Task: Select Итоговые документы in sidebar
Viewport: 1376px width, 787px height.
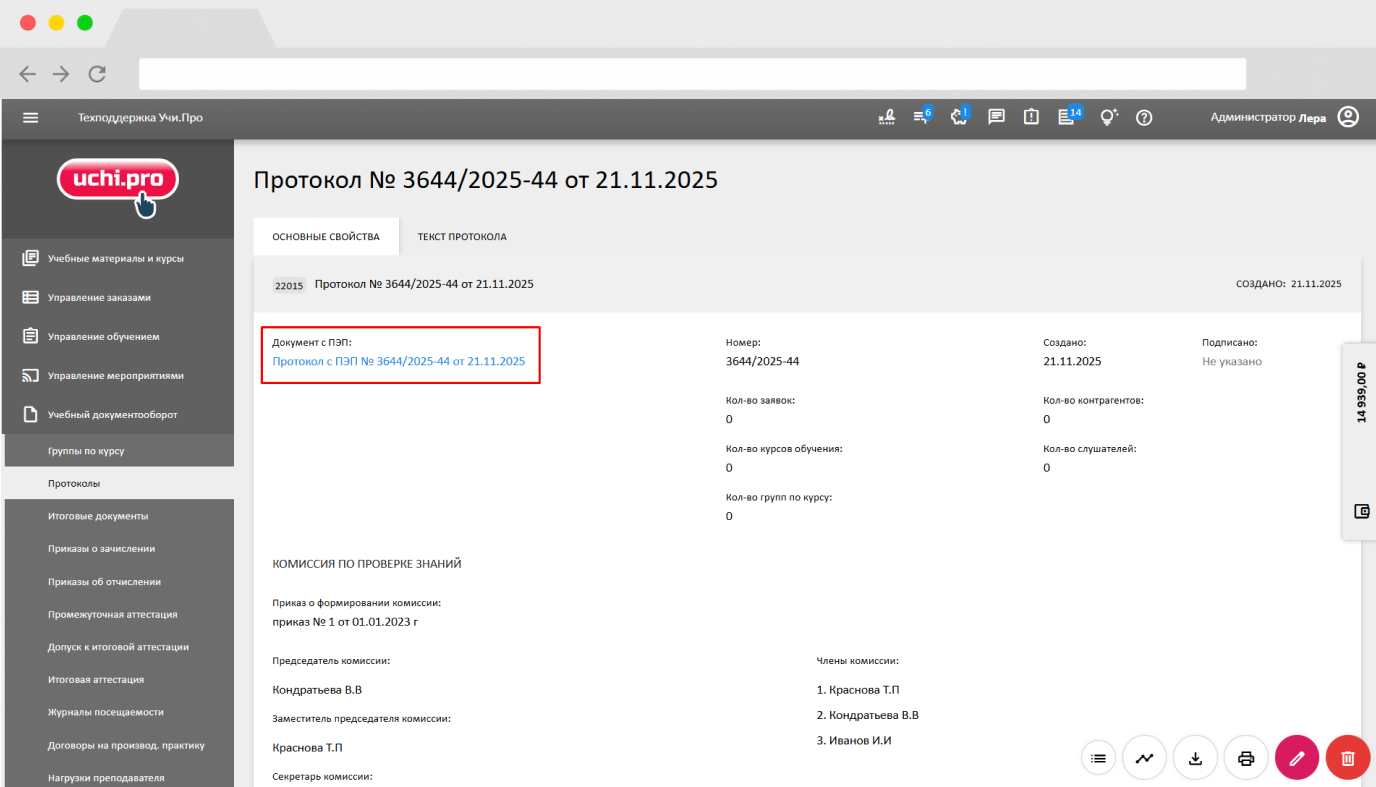Action: 98,516
